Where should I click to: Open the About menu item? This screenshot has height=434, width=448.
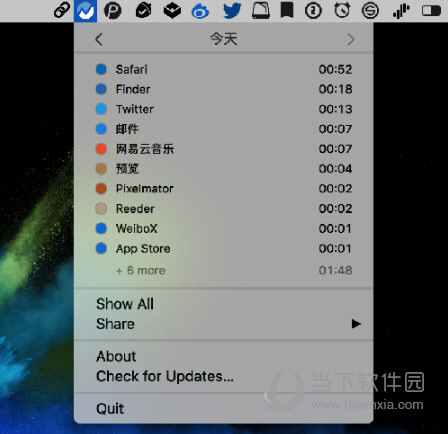pos(224,356)
